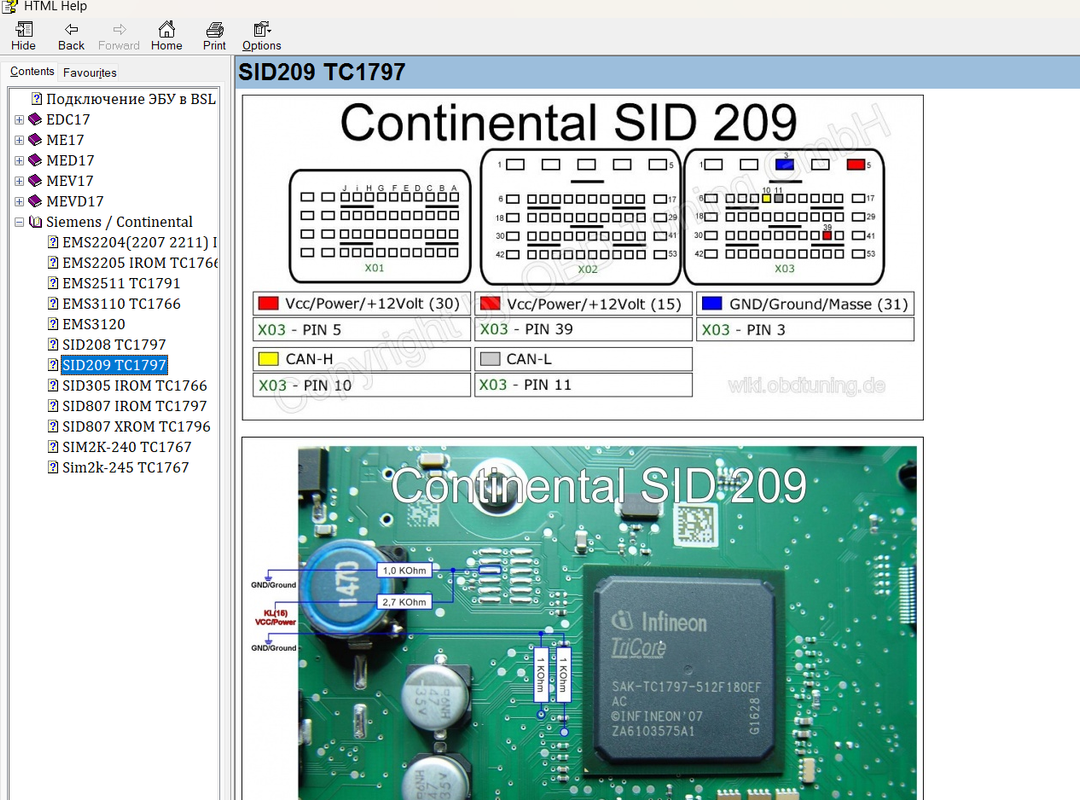Click the red Vcc/Power +12Volt (30) swatch
The width and height of the screenshot is (1080, 800).
pos(268,304)
